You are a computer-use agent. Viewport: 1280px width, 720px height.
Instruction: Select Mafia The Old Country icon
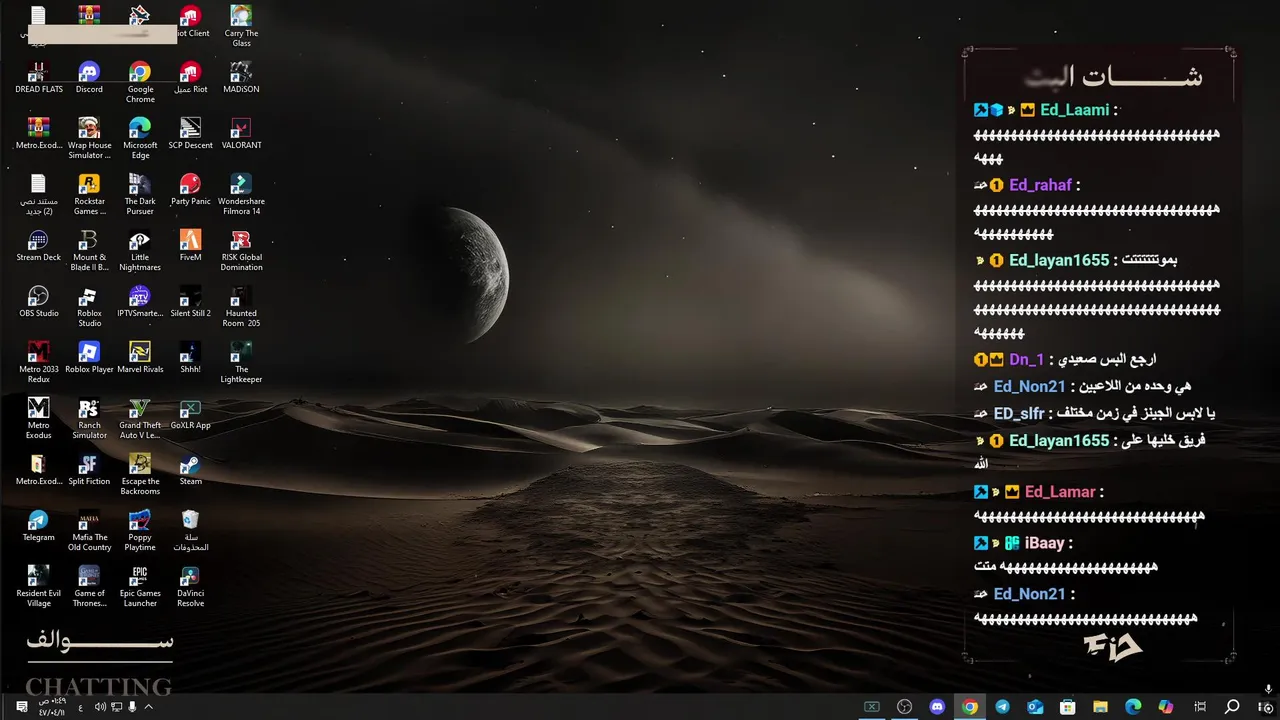point(89,530)
